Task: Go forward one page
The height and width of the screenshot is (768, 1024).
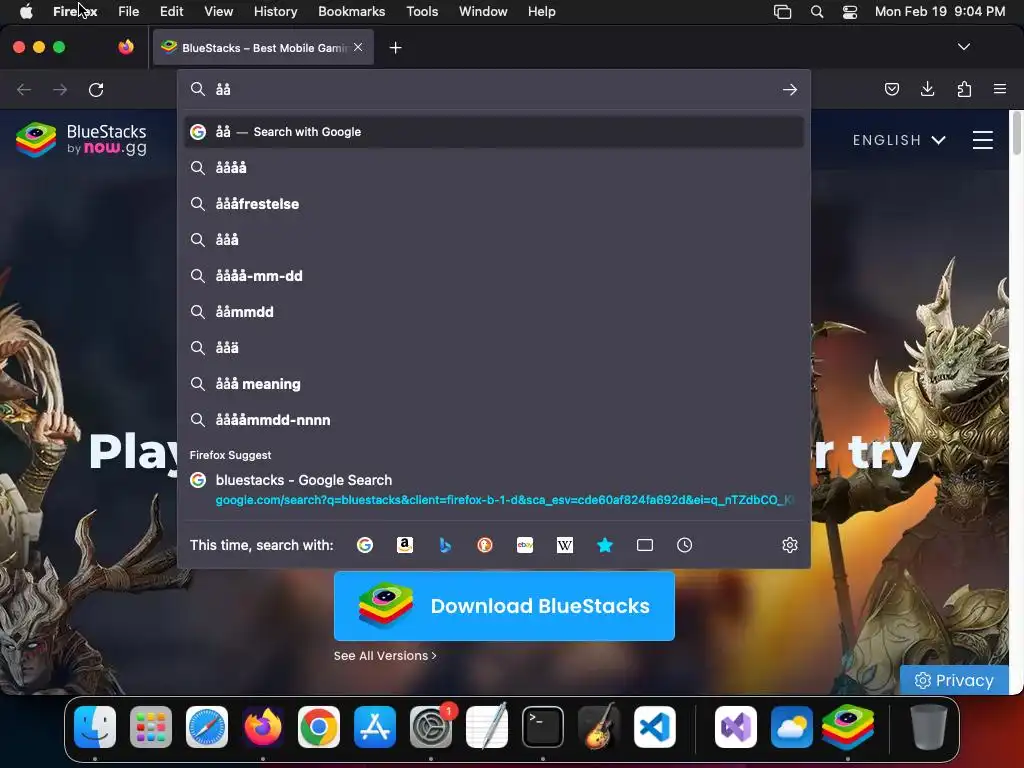Action: [60, 89]
